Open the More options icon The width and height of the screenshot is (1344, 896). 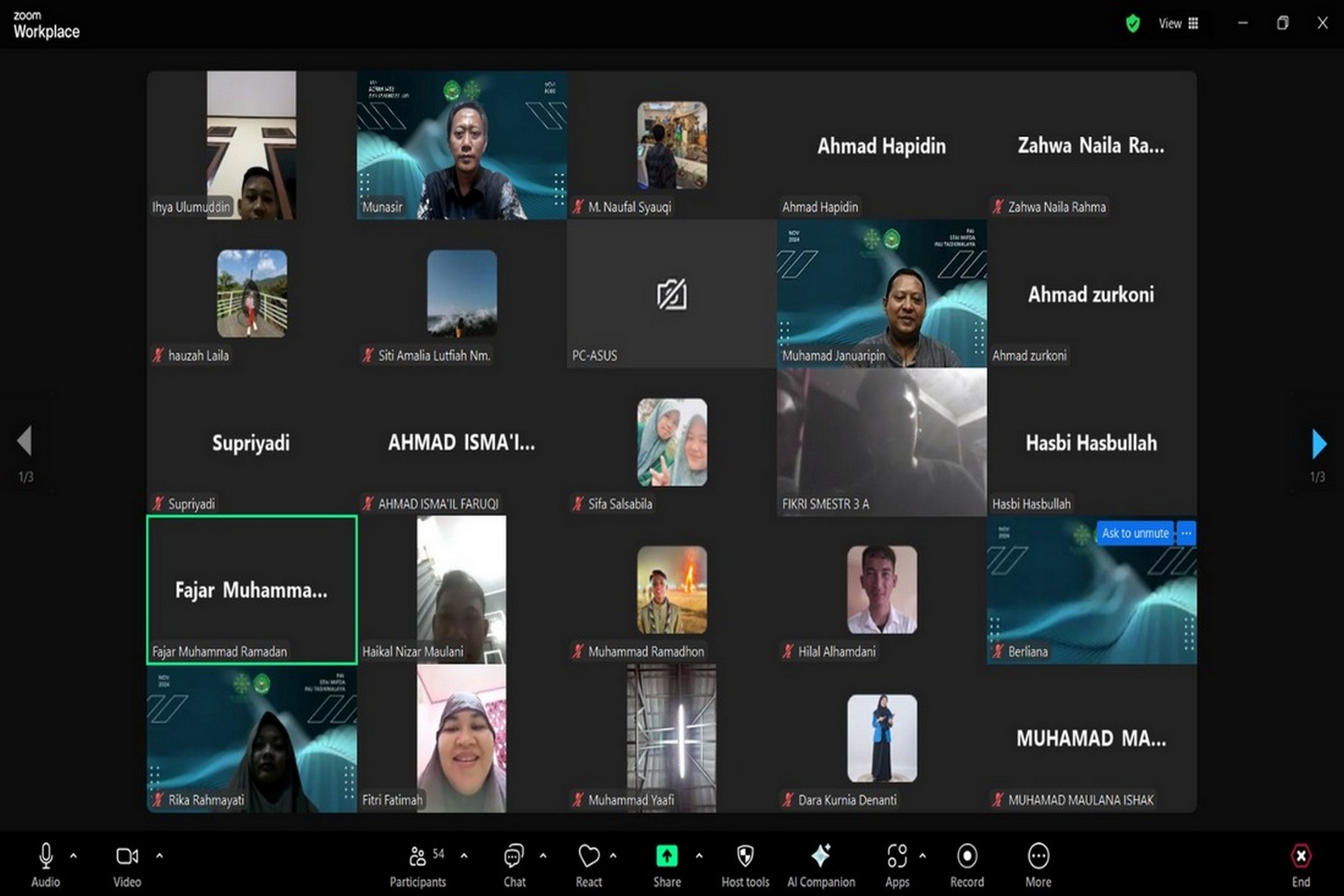click(x=1038, y=856)
